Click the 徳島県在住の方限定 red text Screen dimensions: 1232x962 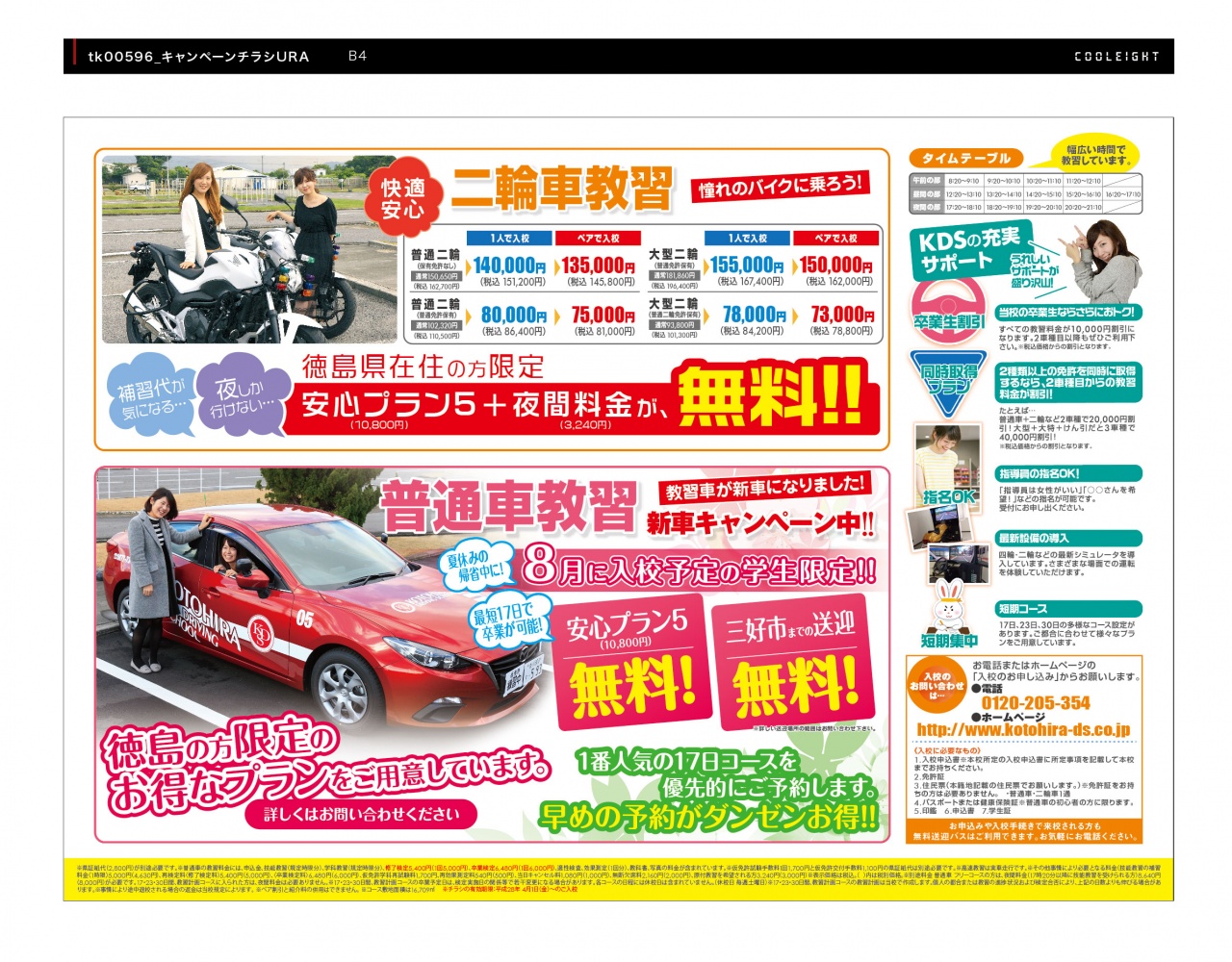(x=423, y=367)
